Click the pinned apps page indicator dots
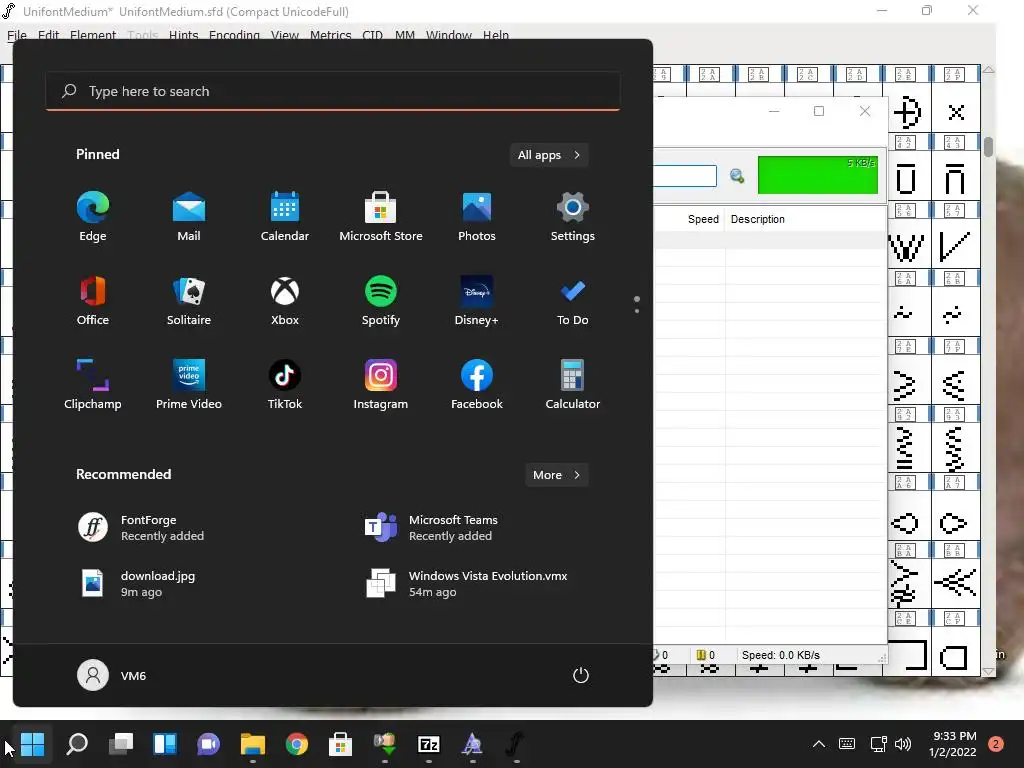The width and height of the screenshot is (1024, 768). (637, 304)
